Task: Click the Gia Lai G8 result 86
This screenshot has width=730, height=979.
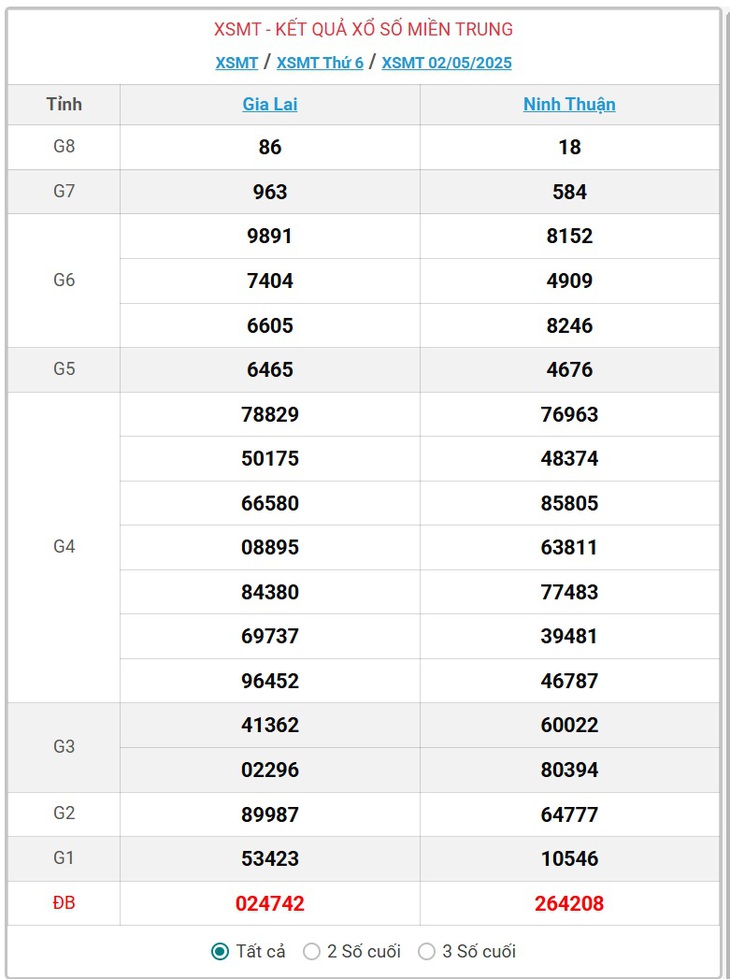Action: point(270,147)
